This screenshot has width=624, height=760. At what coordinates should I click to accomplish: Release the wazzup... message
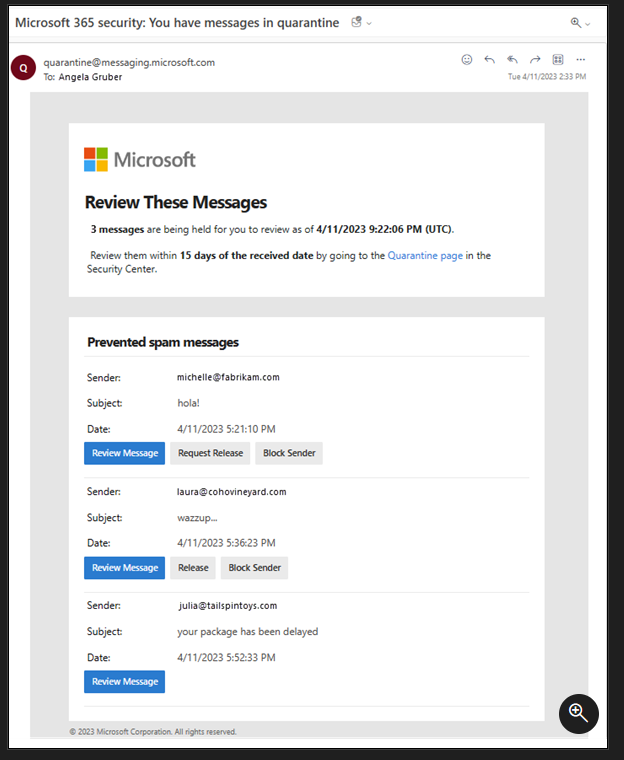click(193, 568)
